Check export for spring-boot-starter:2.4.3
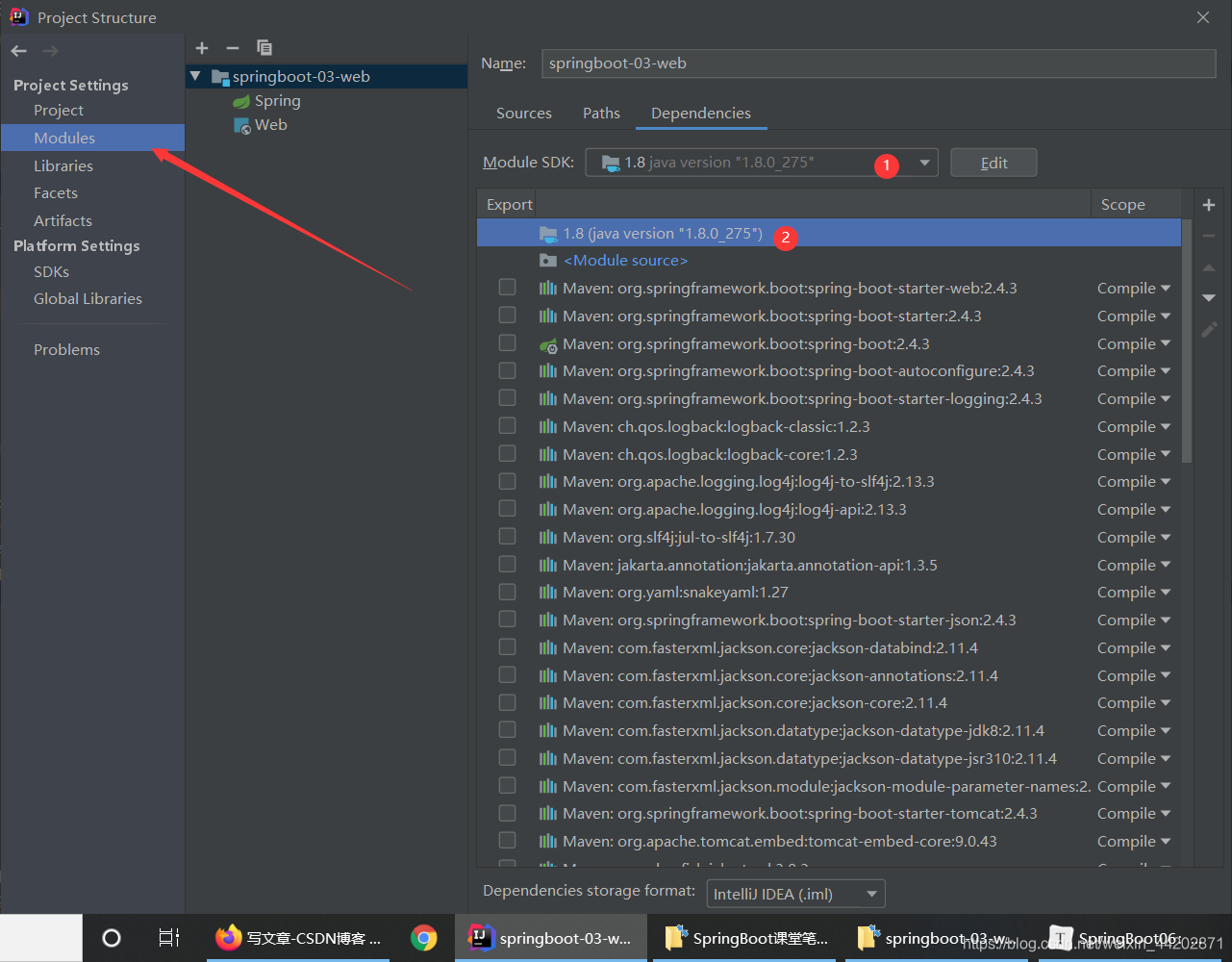1232x962 pixels. point(508,316)
